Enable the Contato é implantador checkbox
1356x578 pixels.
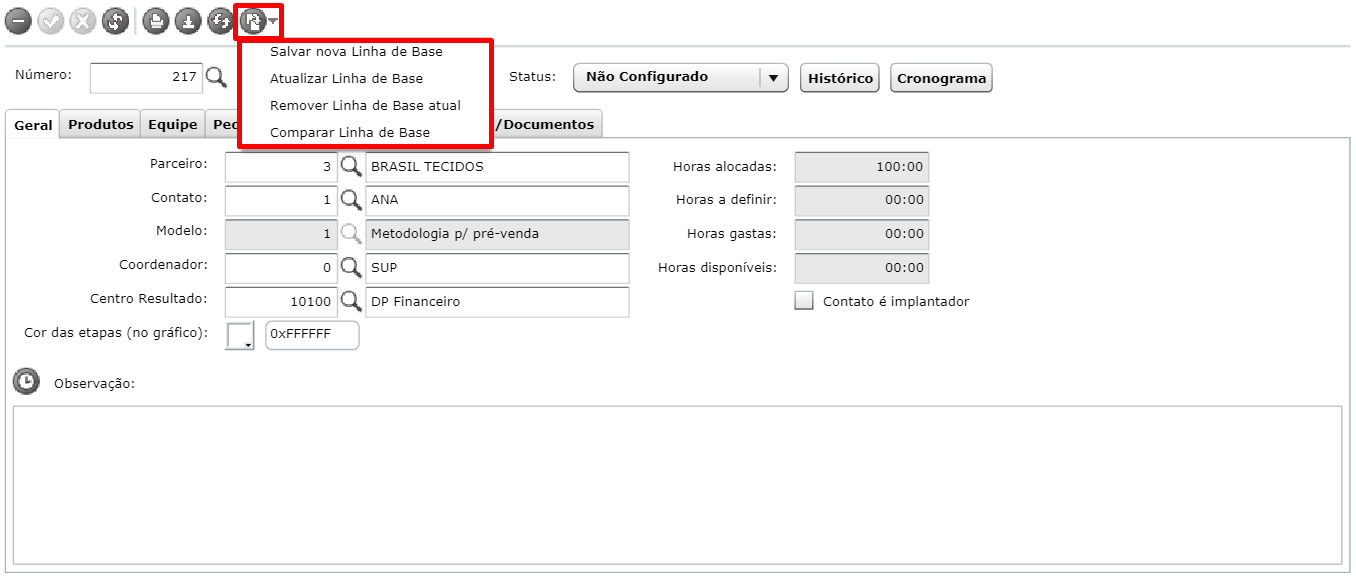[804, 301]
